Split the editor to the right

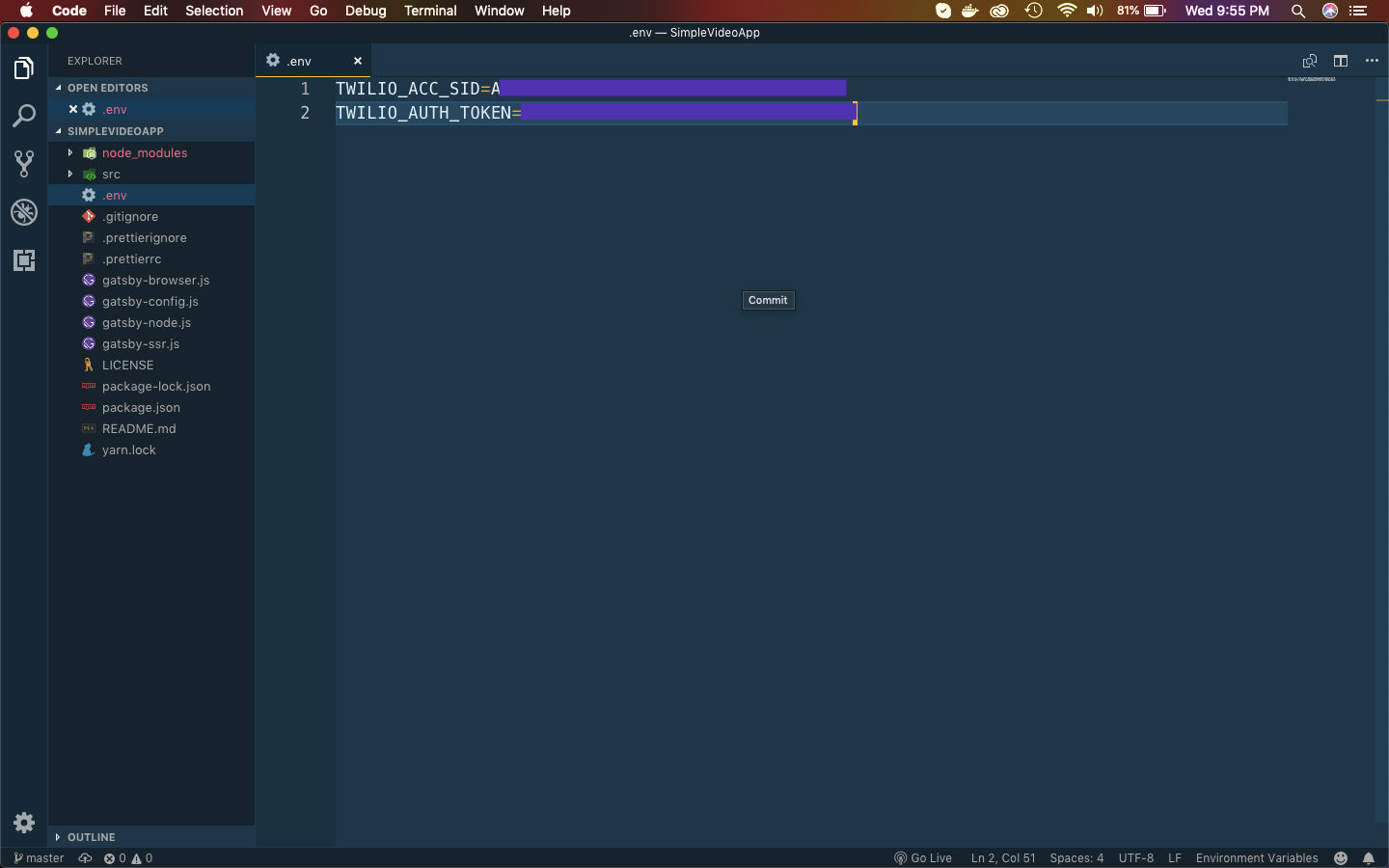1341,61
